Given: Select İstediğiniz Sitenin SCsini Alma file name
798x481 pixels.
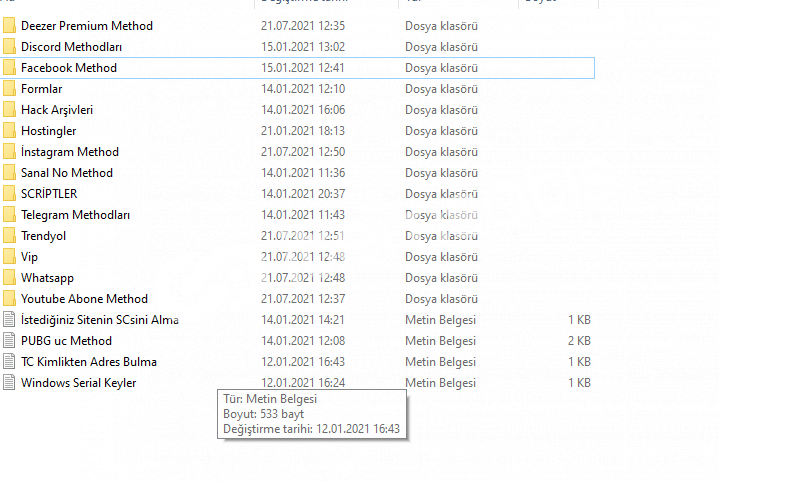Looking at the screenshot, I should [100, 320].
